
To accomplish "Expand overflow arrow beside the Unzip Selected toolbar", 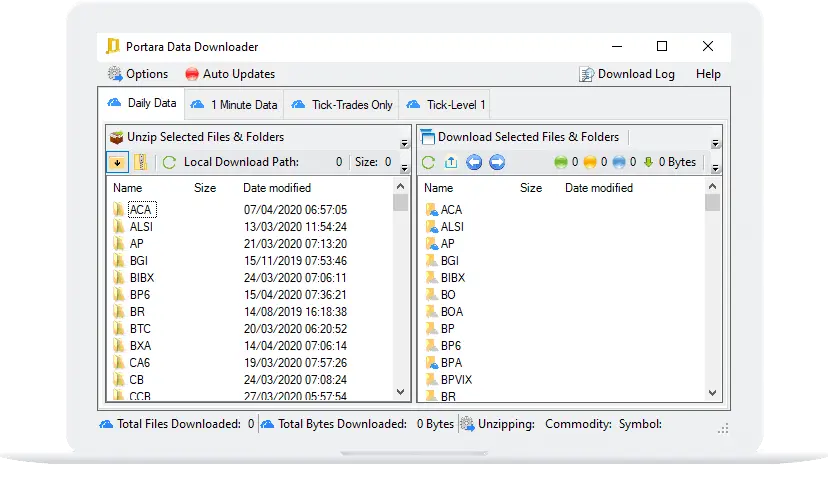I will pos(404,144).
